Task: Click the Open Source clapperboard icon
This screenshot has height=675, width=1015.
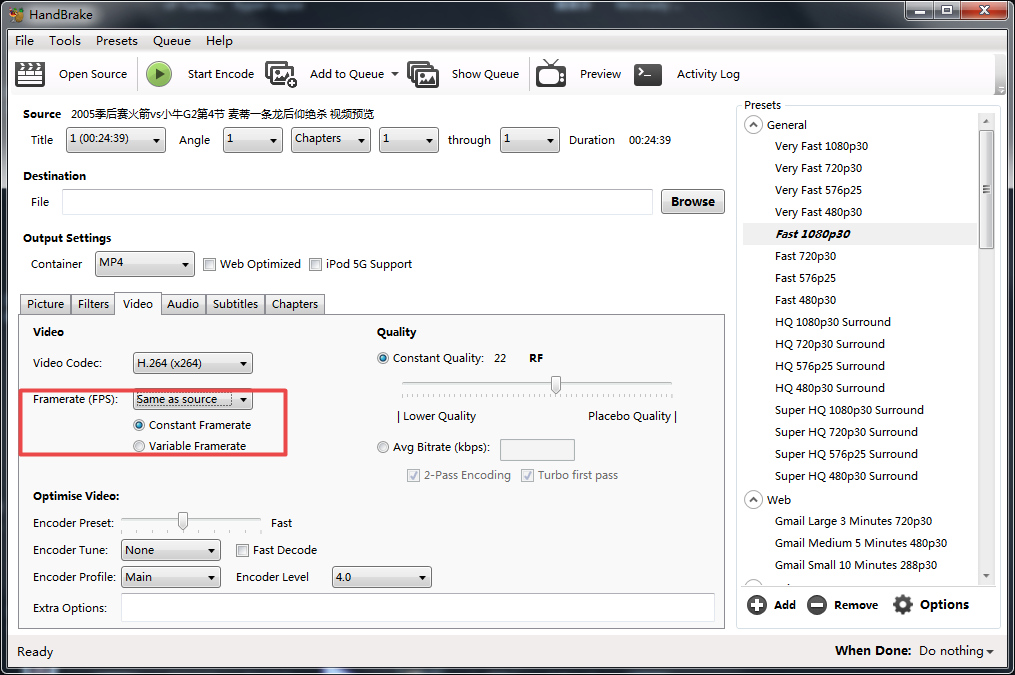Action: 30,74
